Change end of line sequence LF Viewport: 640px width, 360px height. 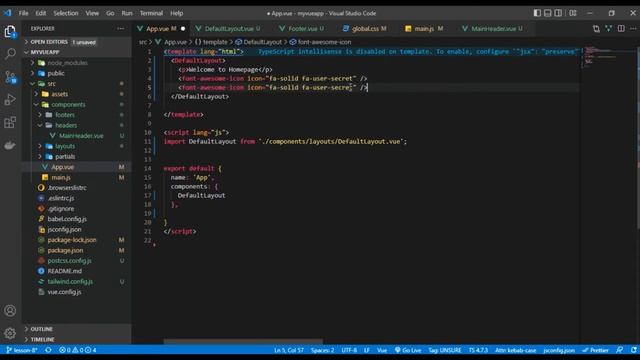tap(367, 350)
